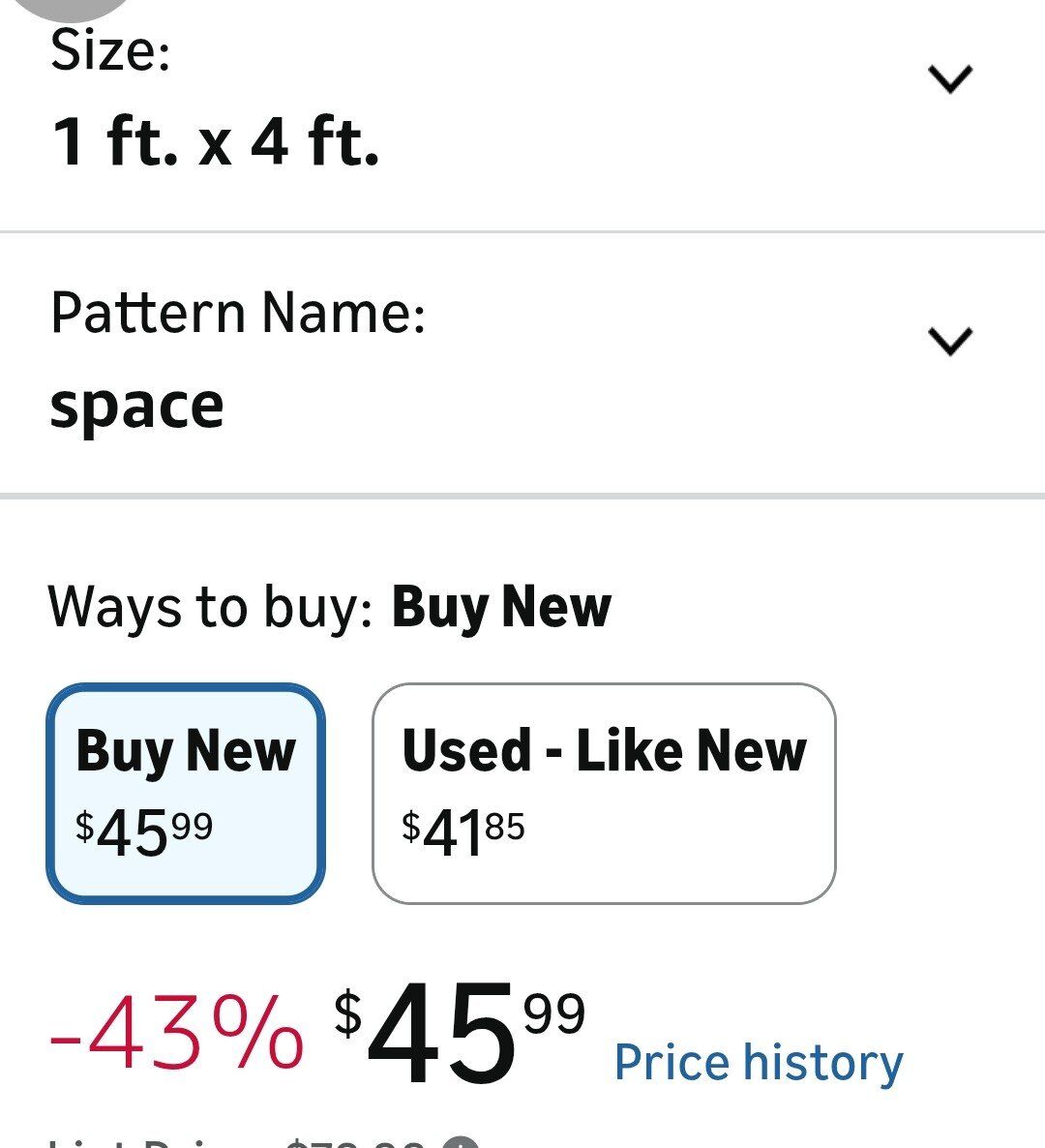Click the "Buy New" title inside selected card
The image size is (1045, 1148).
pos(186,751)
